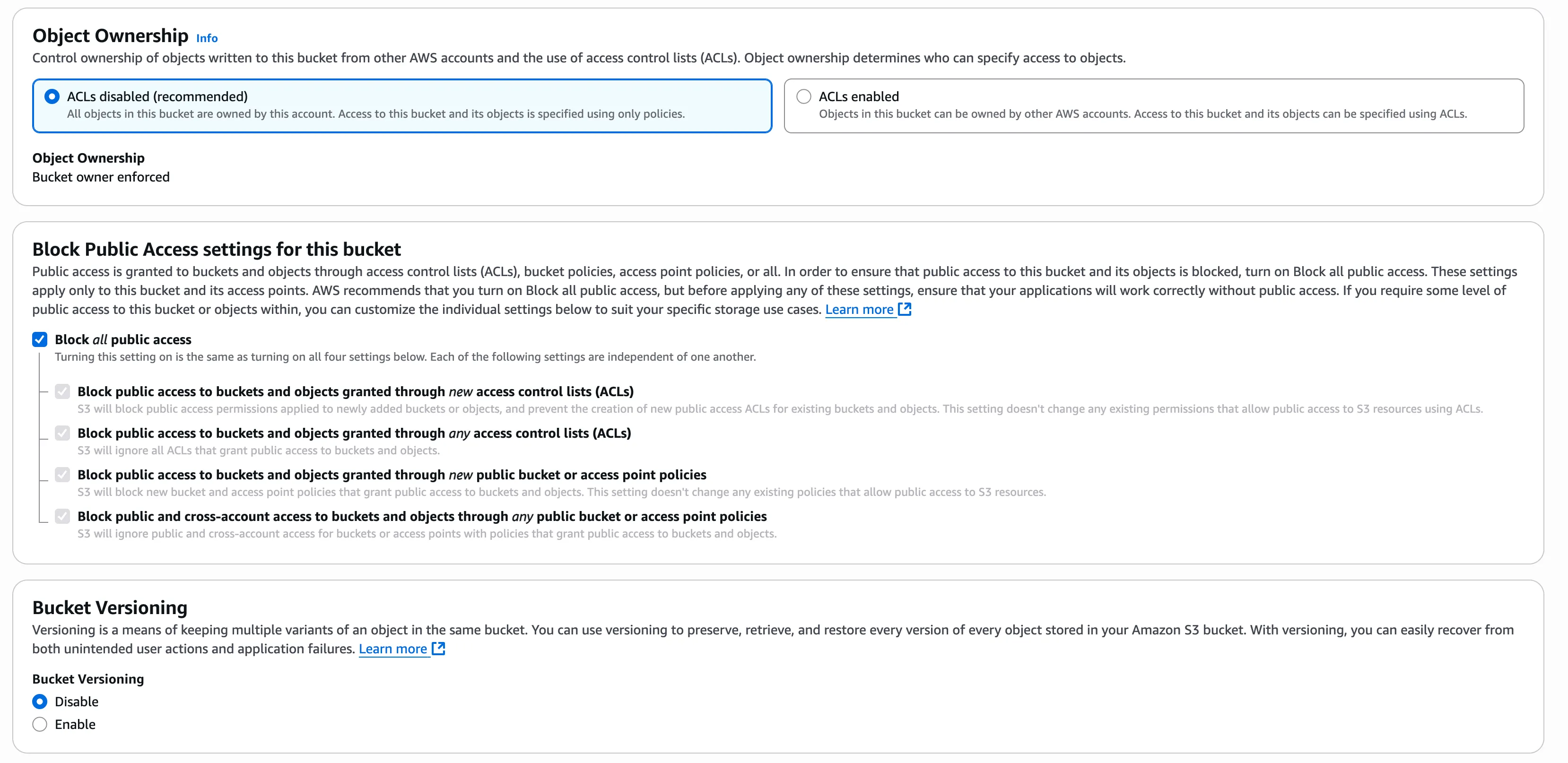Toggle checkbox for blocking new public bucket policies
The height and width of the screenshot is (763, 1568).
[x=62, y=475]
